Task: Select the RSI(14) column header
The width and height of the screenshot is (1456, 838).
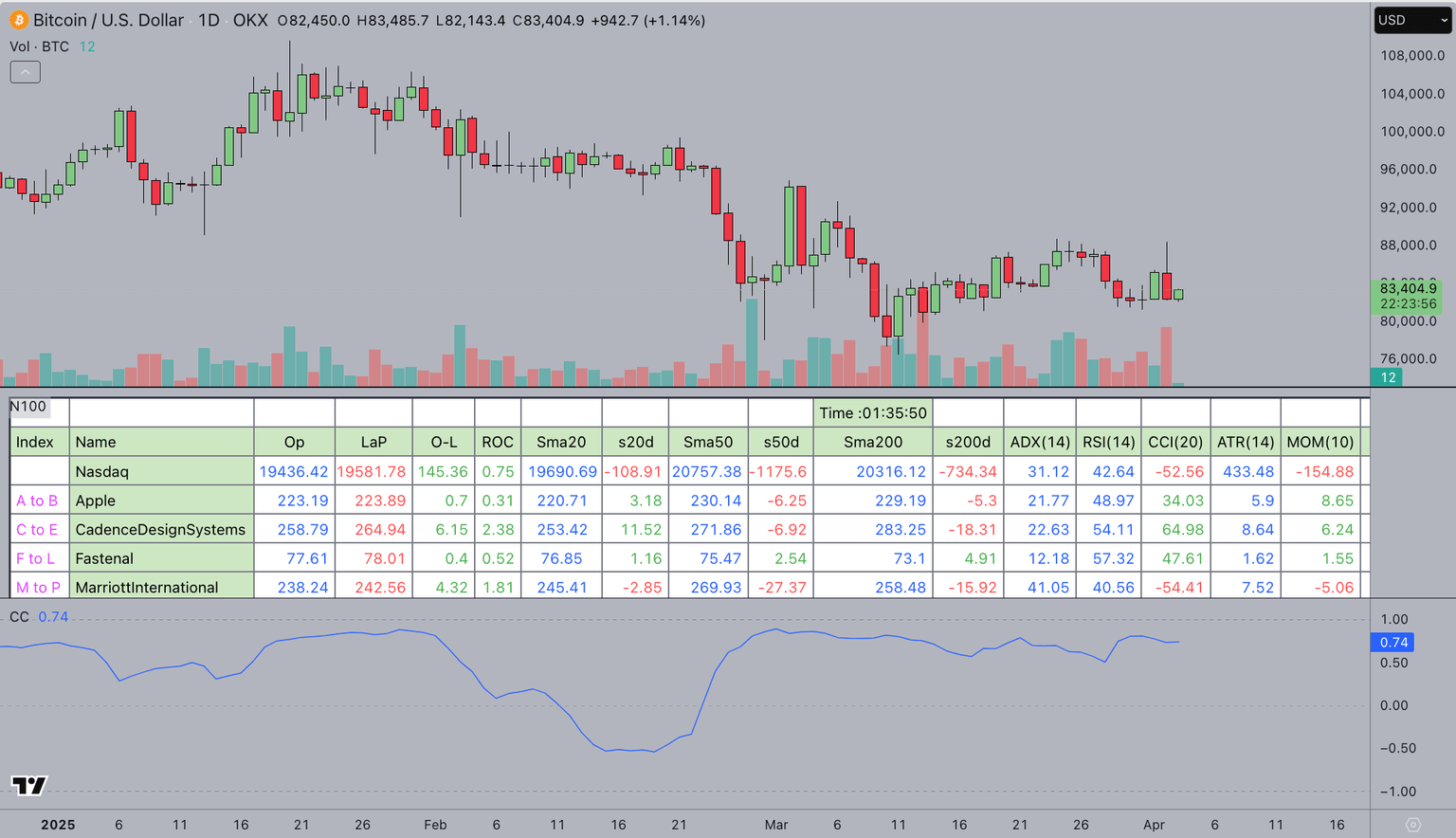Action: 1109,442
